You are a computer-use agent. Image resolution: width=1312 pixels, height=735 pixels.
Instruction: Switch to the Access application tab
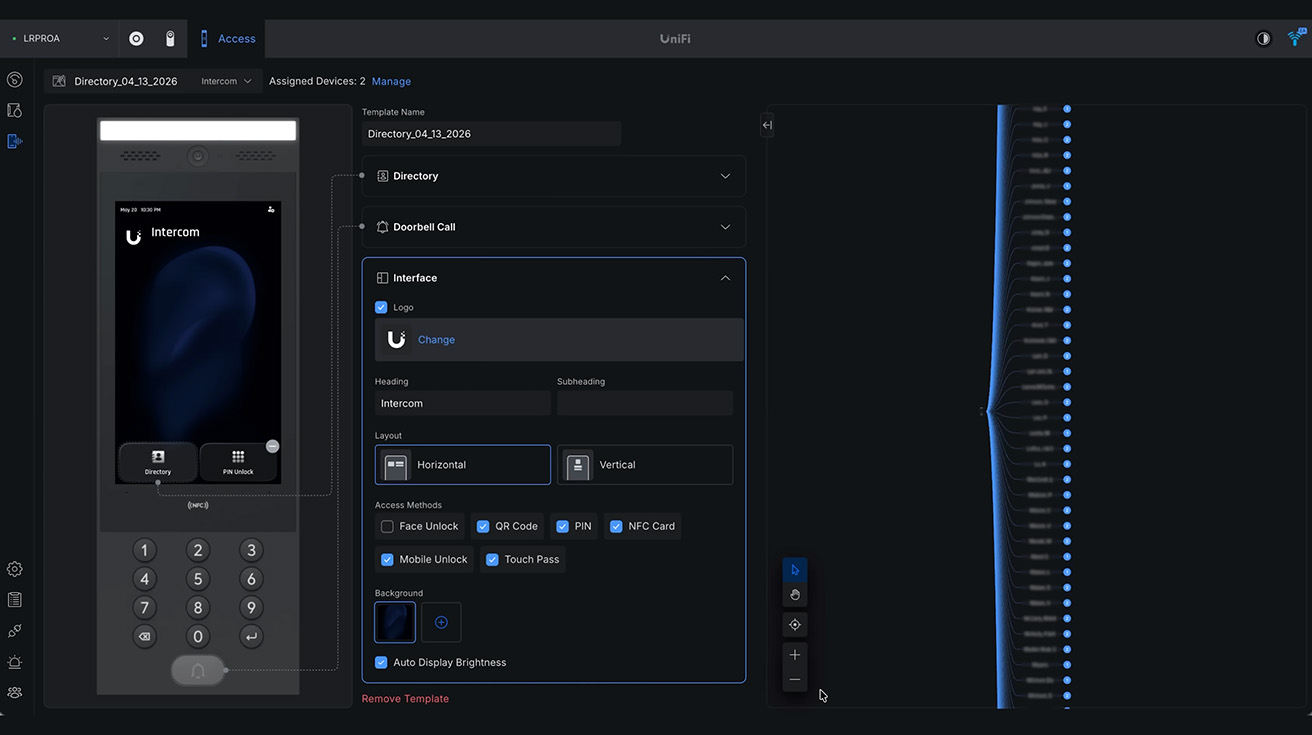coord(227,38)
